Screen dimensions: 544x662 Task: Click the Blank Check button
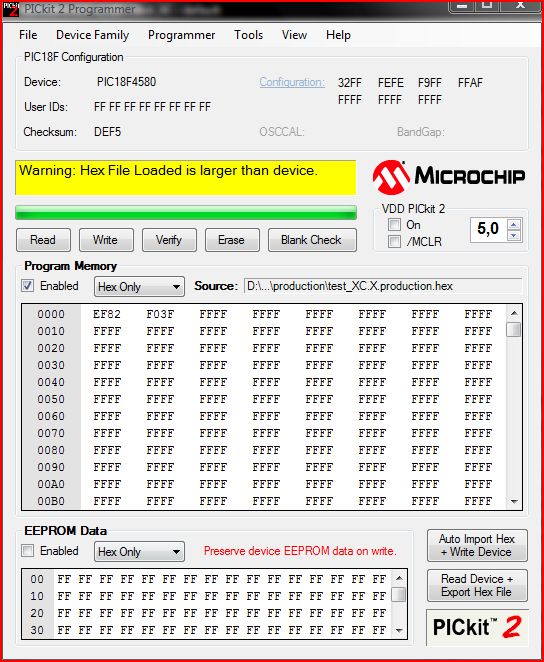pos(312,240)
